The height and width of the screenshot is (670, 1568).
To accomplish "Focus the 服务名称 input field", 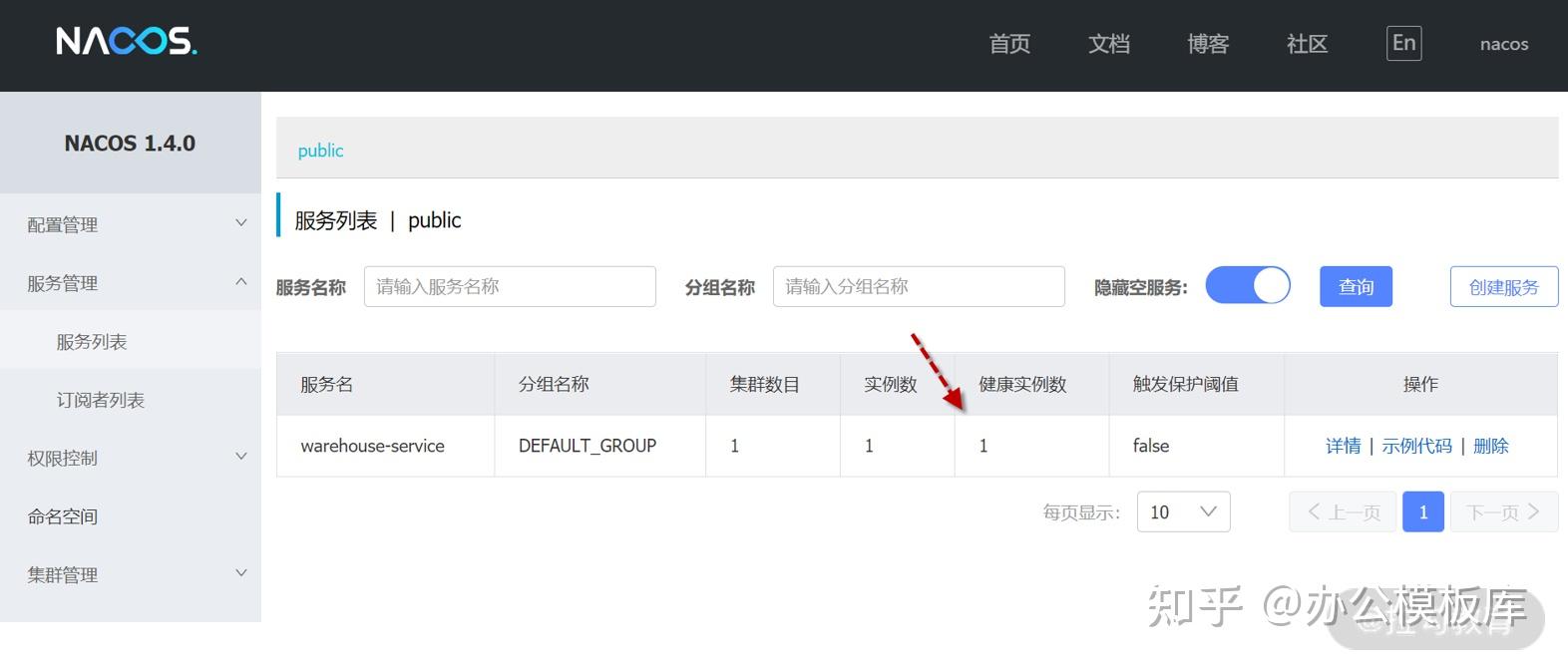I will (x=510, y=286).
